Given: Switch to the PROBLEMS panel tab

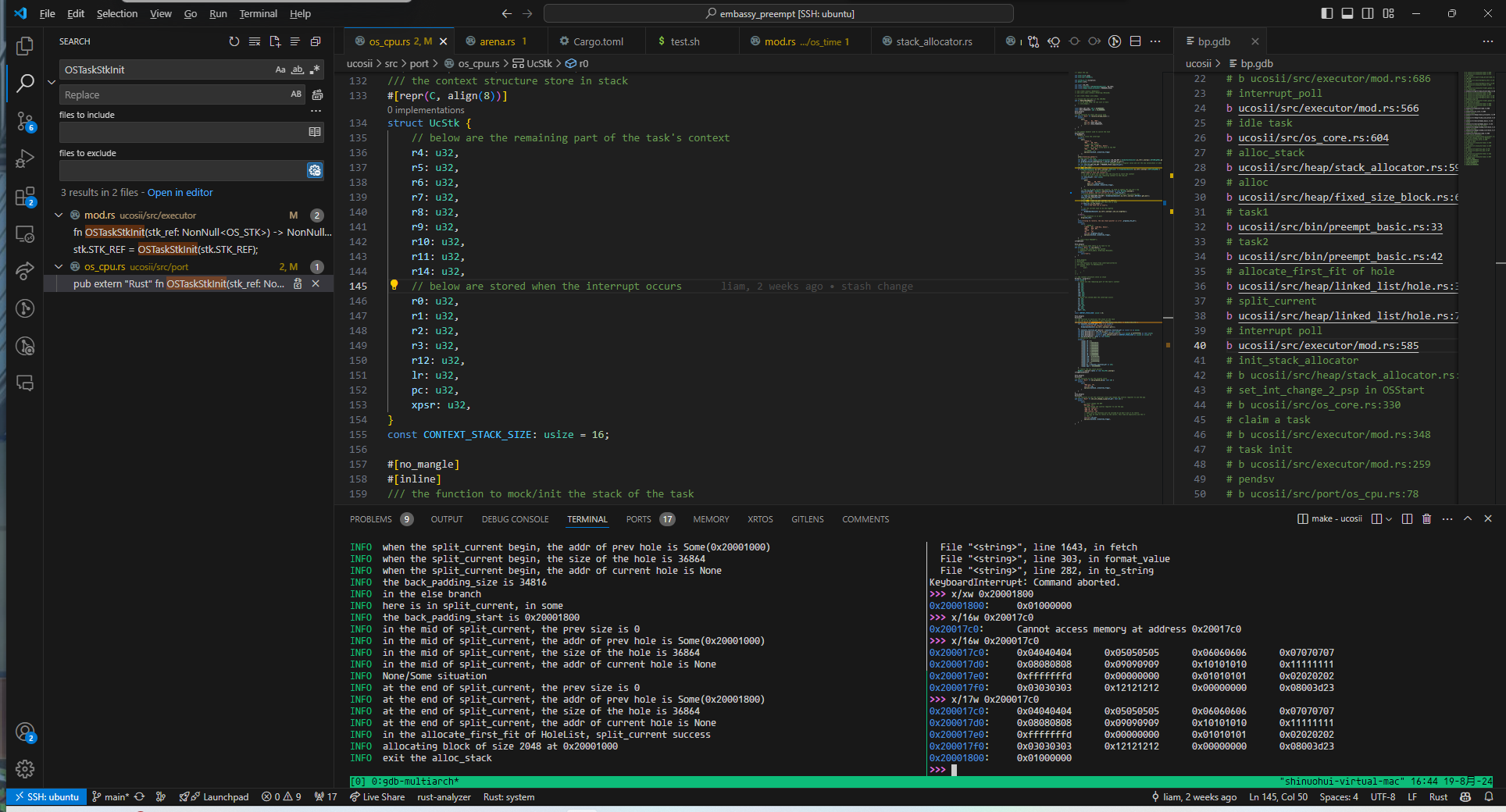Looking at the screenshot, I should [x=370, y=519].
